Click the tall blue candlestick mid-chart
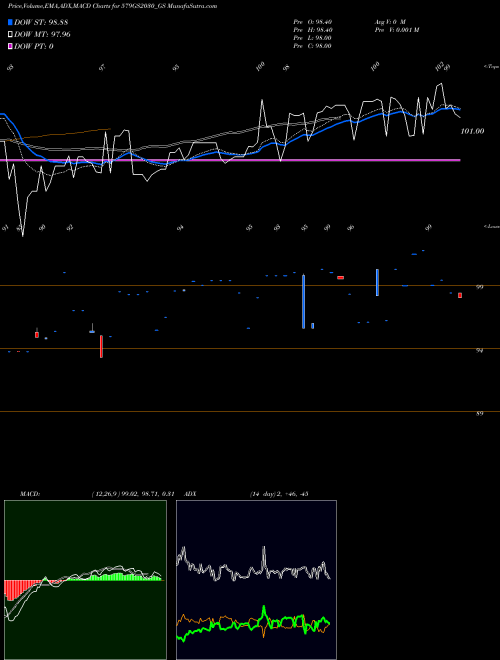500x660 pixels. click(303, 301)
